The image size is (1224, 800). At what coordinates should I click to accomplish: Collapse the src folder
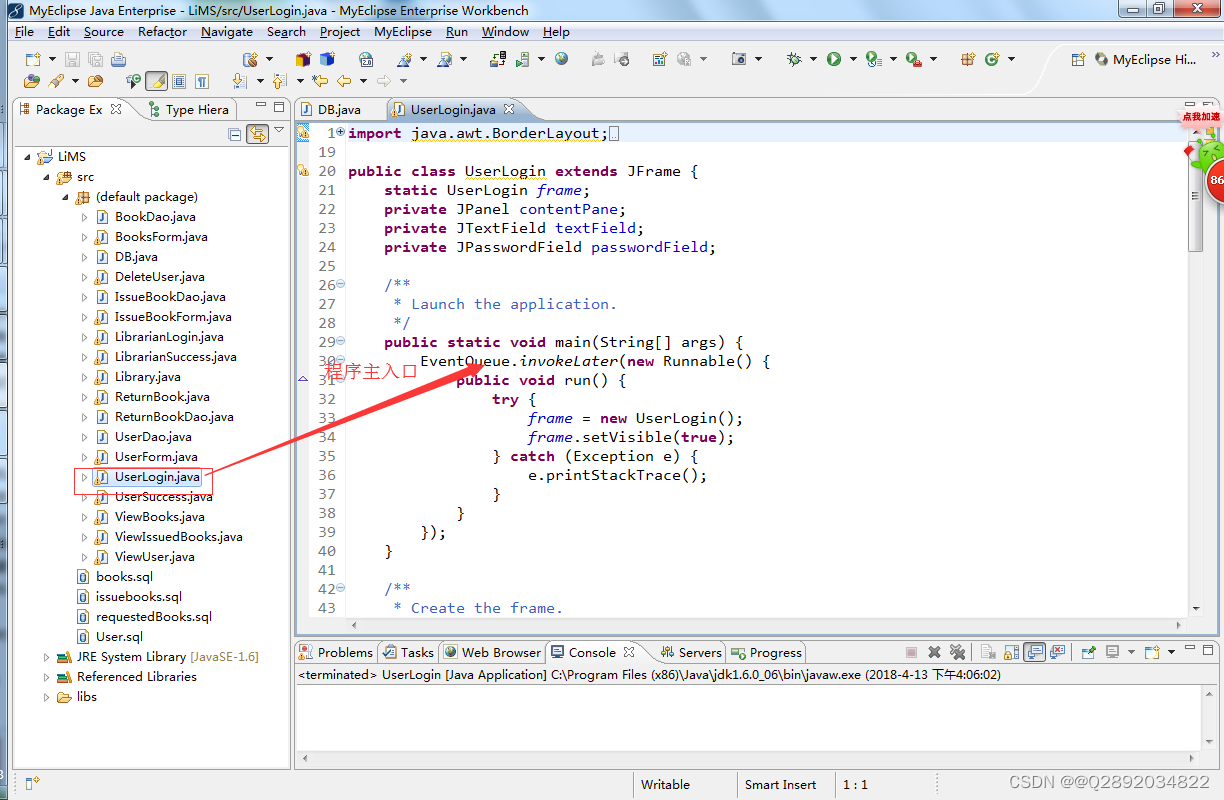coord(44,176)
